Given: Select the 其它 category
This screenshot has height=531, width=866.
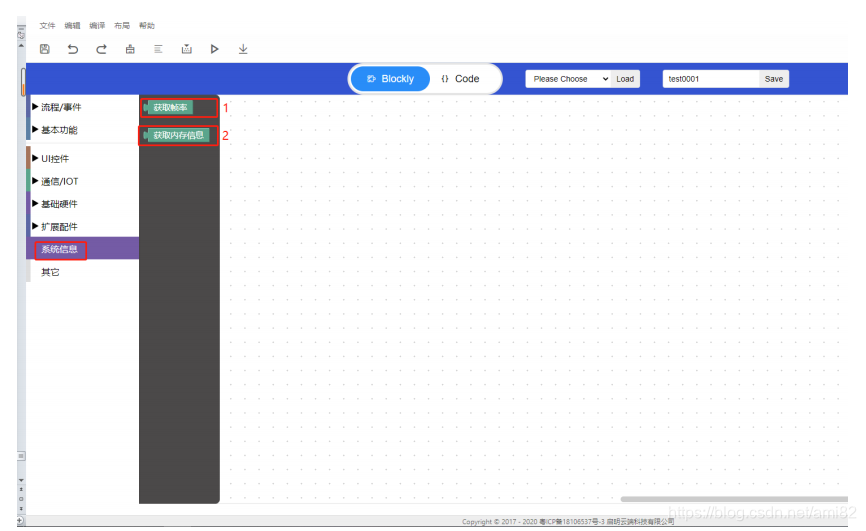Looking at the screenshot, I should coord(83,272).
